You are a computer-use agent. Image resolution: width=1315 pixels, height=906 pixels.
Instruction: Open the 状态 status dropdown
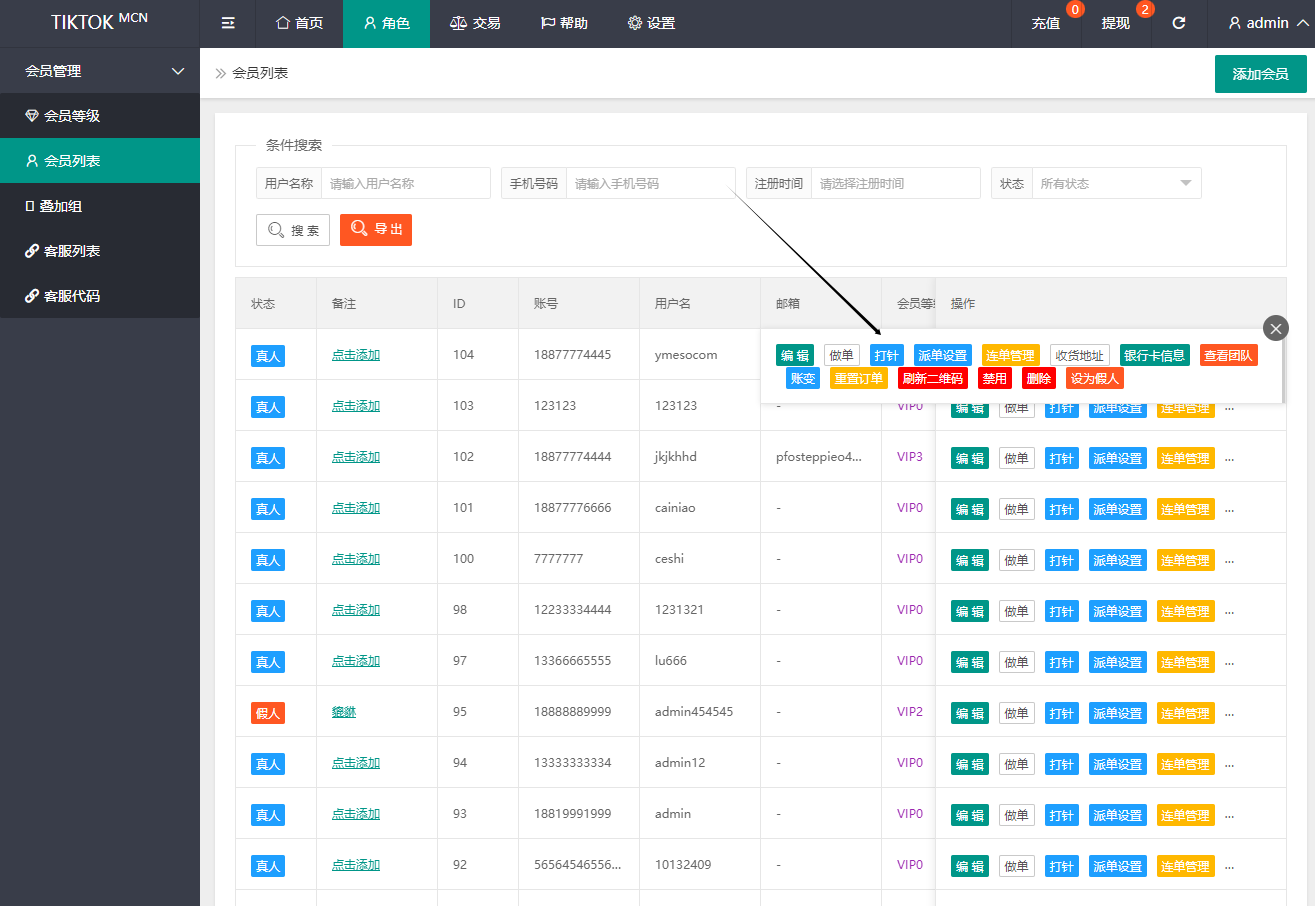coord(1115,184)
